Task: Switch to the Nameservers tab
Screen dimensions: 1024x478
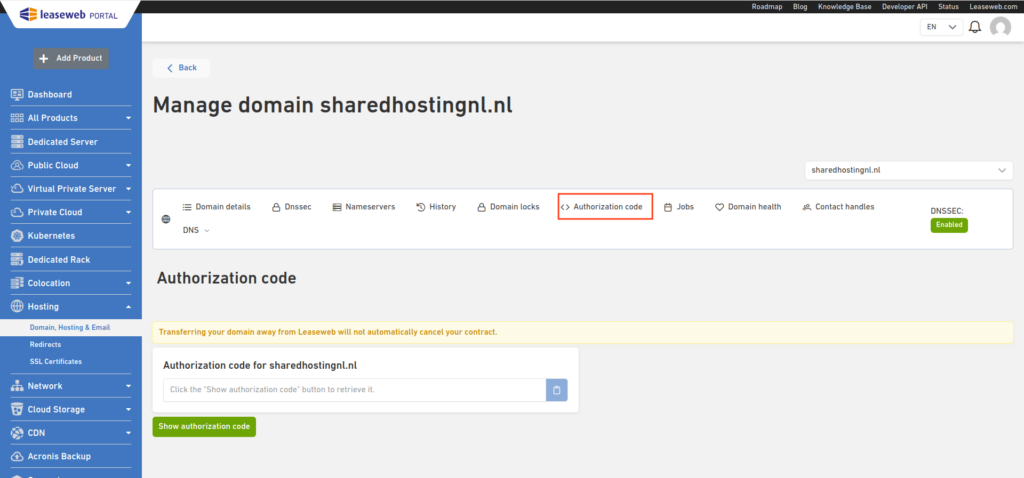Action: click(x=364, y=207)
